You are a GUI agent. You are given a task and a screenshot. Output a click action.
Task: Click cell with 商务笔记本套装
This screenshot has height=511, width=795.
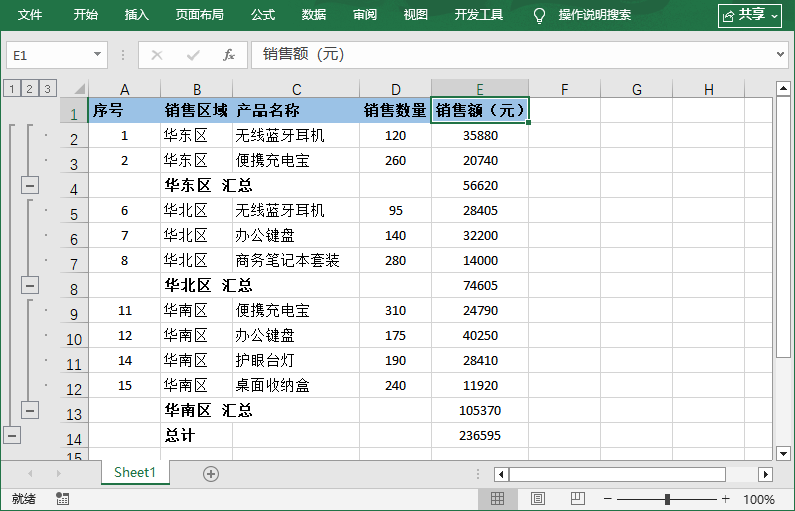pyautogui.click(x=296, y=261)
